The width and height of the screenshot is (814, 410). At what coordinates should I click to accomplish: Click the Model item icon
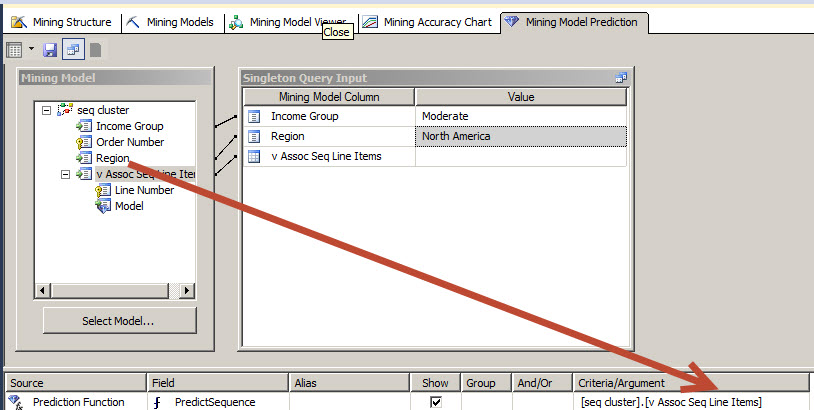coord(103,207)
